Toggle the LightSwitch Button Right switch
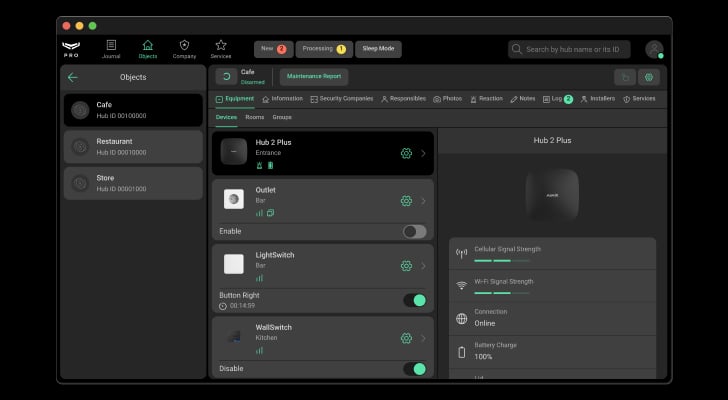Image resolution: width=728 pixels, height=400 pixels. pos(414,300)
